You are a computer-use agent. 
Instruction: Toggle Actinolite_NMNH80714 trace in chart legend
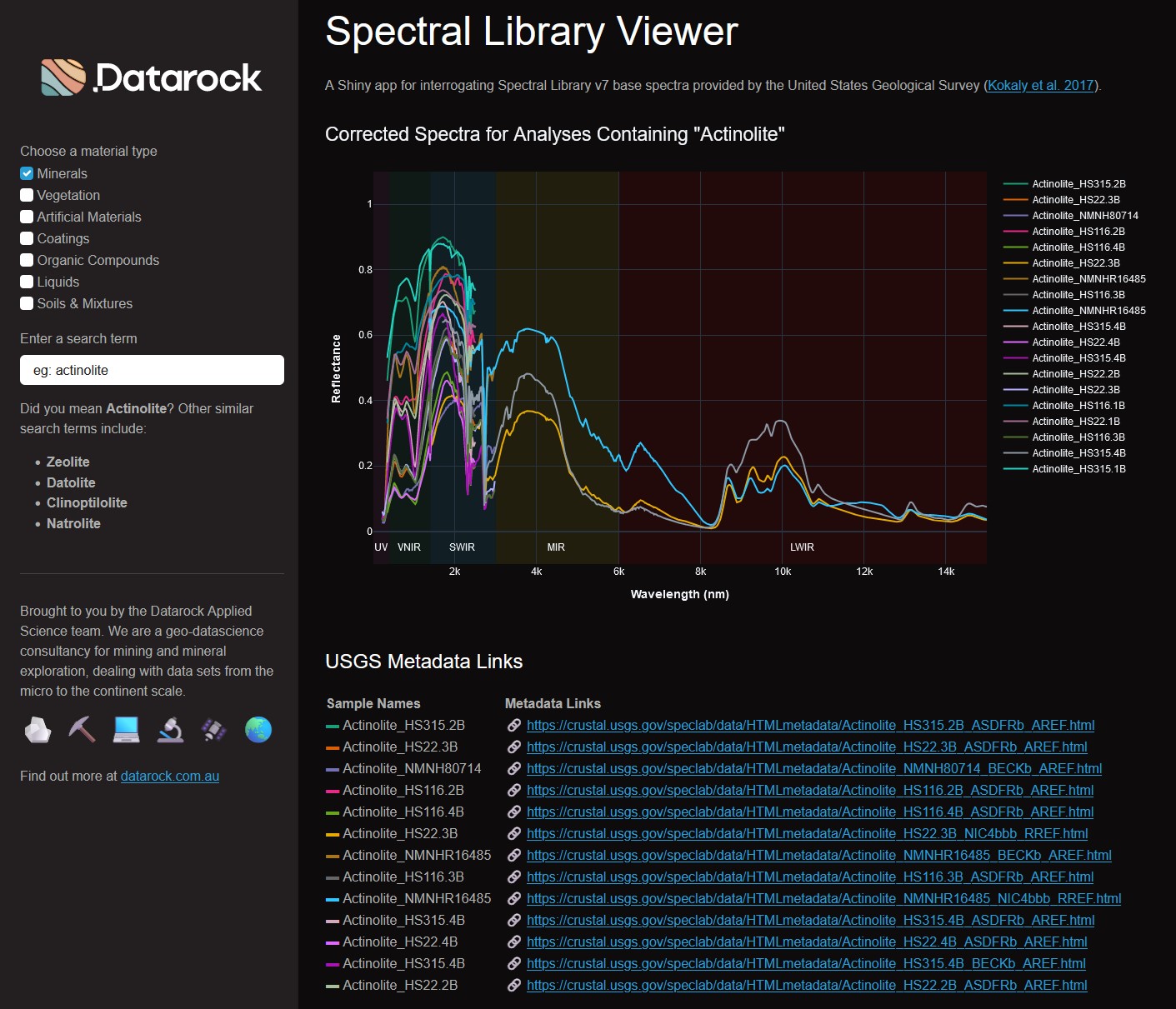click(1071, 216)
